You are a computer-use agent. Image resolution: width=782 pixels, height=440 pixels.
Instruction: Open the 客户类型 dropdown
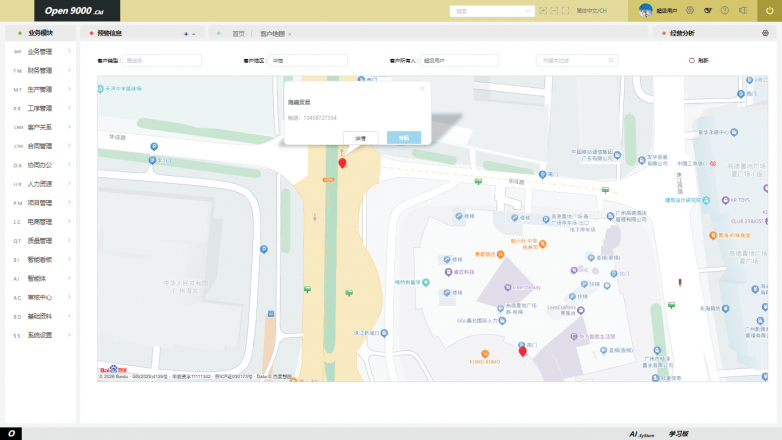click(160, 60)
